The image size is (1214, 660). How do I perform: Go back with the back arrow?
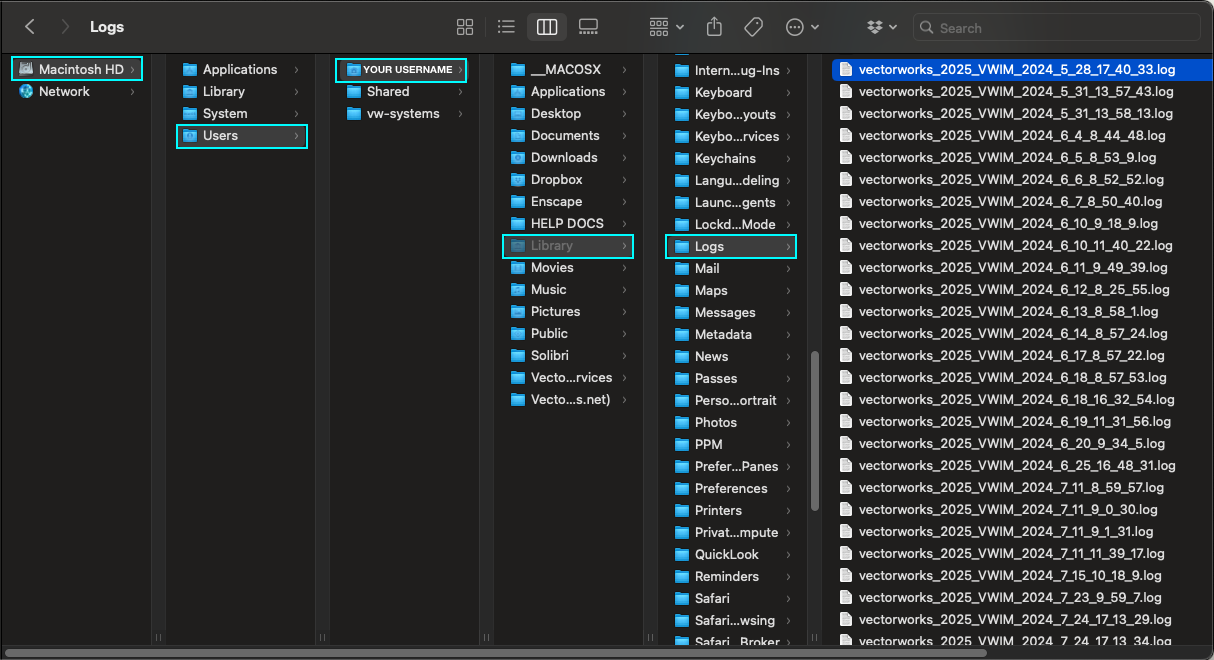click(x=30, y=27)
